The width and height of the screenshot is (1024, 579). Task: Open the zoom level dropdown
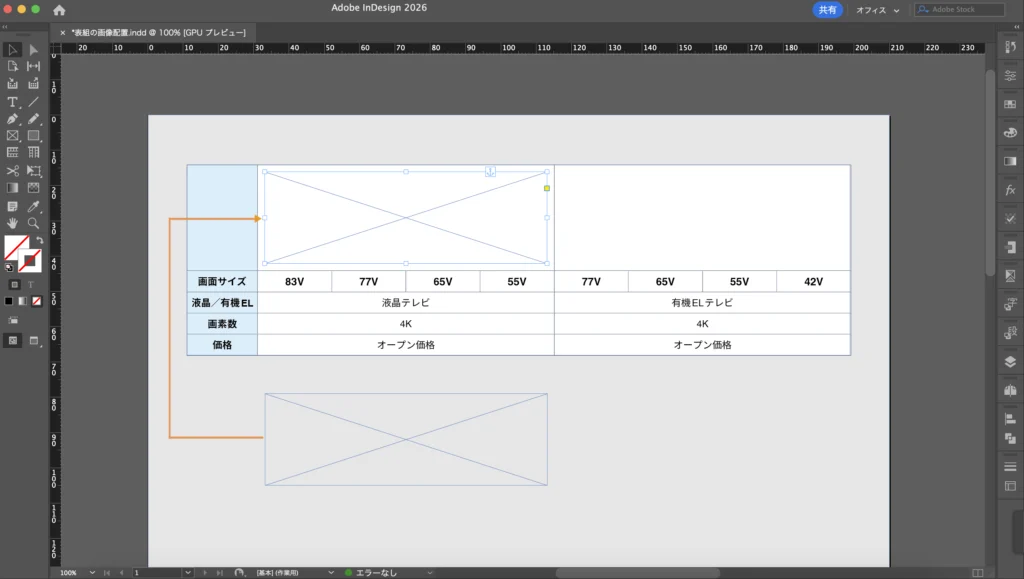[x=92, y=573]
